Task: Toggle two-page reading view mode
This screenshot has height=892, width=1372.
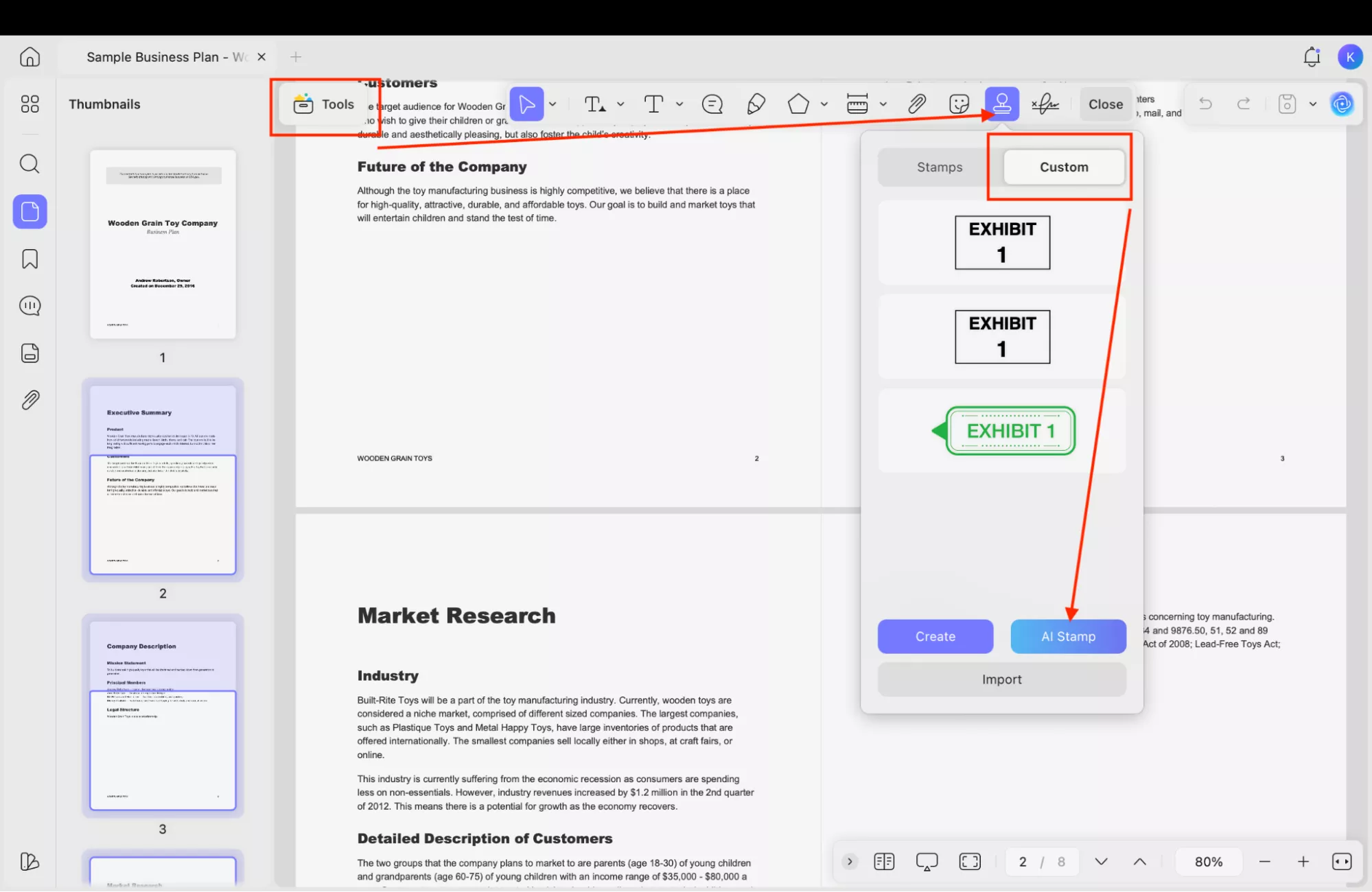Action: click(884, 861)
